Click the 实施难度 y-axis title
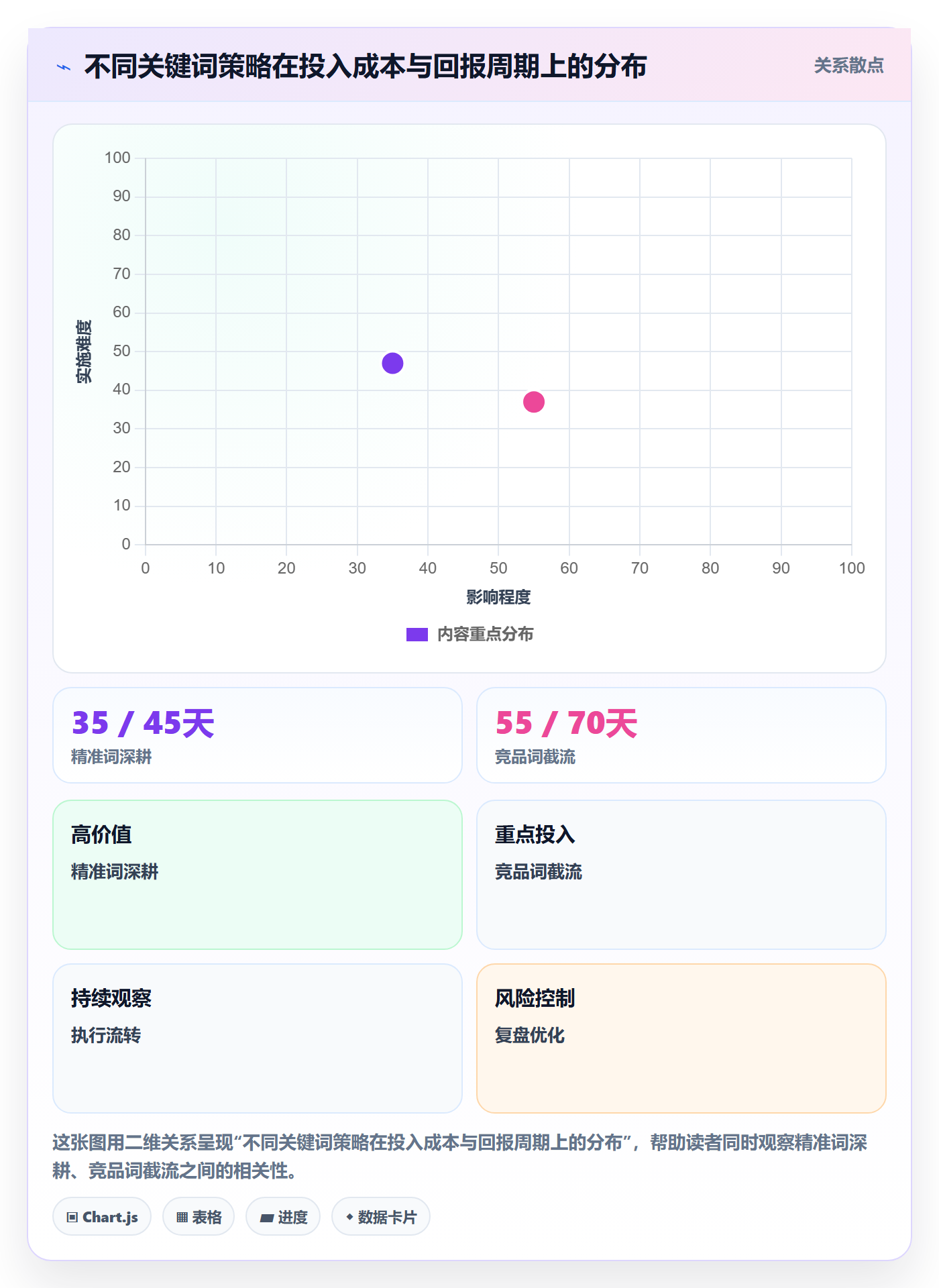 coord(84,352)
